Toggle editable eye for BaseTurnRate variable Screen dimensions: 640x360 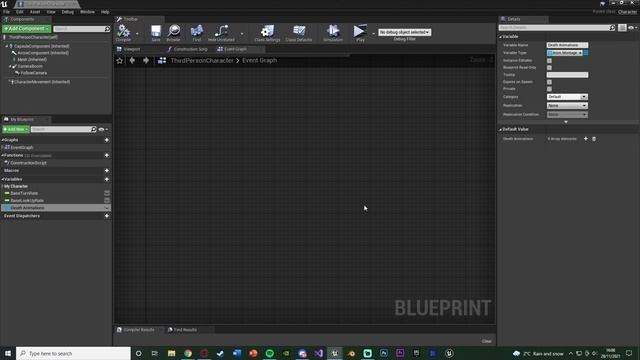point(107,193)
